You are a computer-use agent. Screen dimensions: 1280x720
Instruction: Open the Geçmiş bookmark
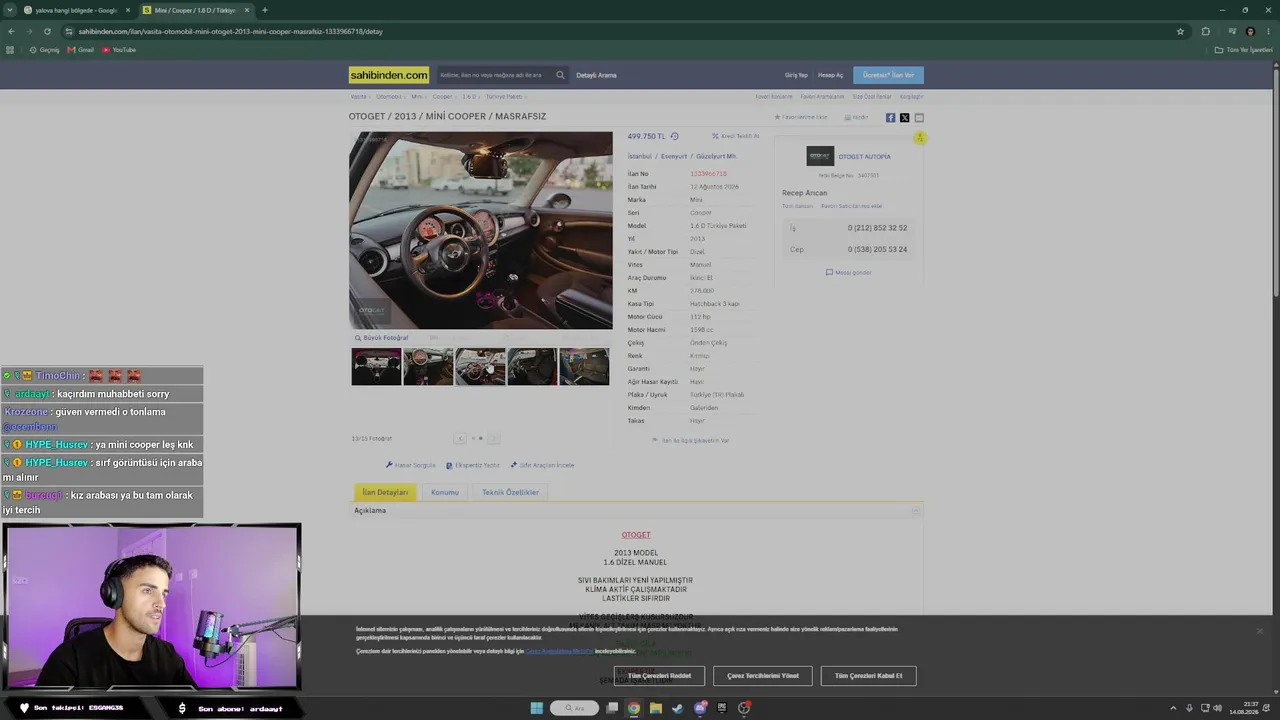click(45, 50)
